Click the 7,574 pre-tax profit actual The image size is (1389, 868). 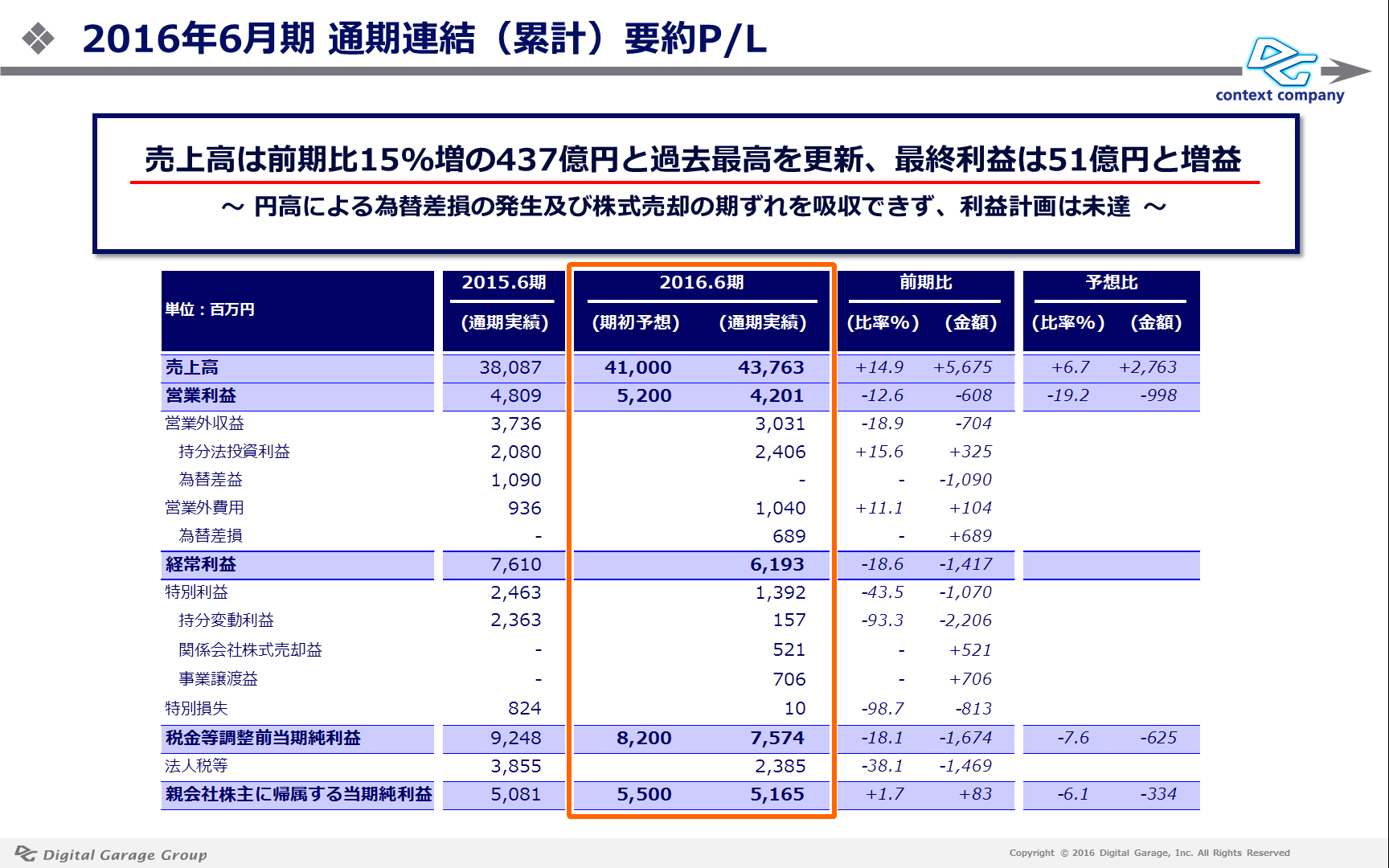(x=776, y=738)
